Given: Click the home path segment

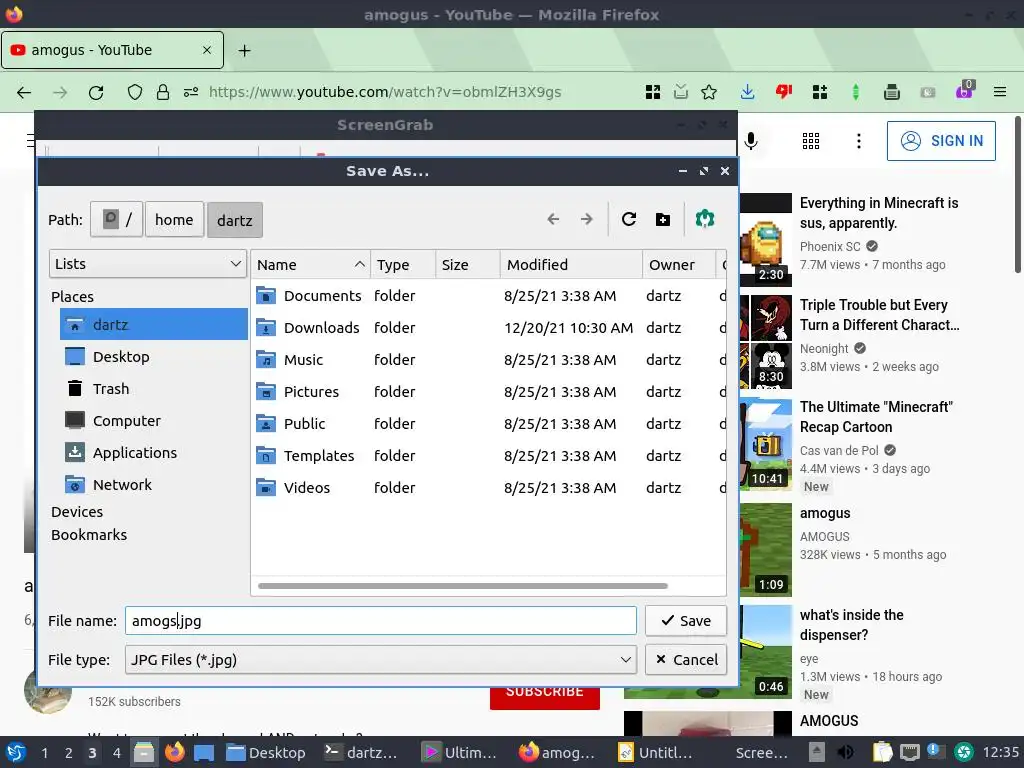Looking at the screenshot, I should click(174, 219).
